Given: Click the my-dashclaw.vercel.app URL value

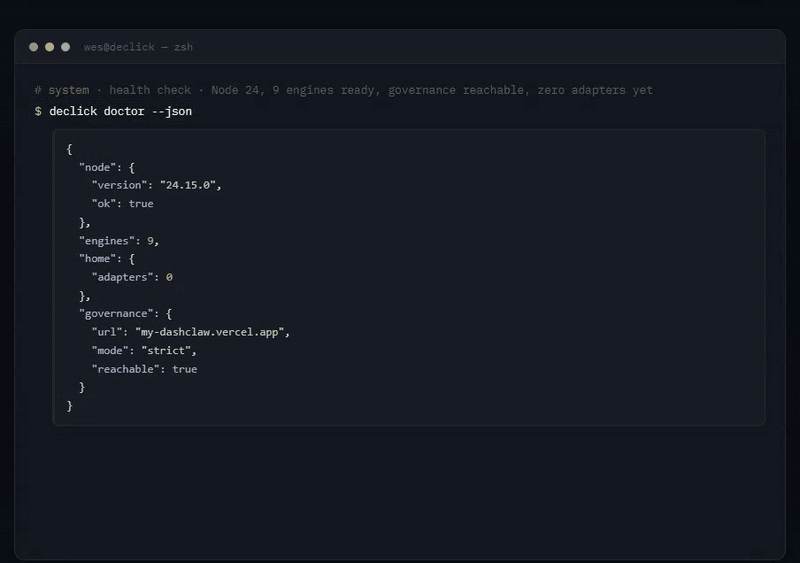Looking at the screenshot, I should click(x=210, y=332).
